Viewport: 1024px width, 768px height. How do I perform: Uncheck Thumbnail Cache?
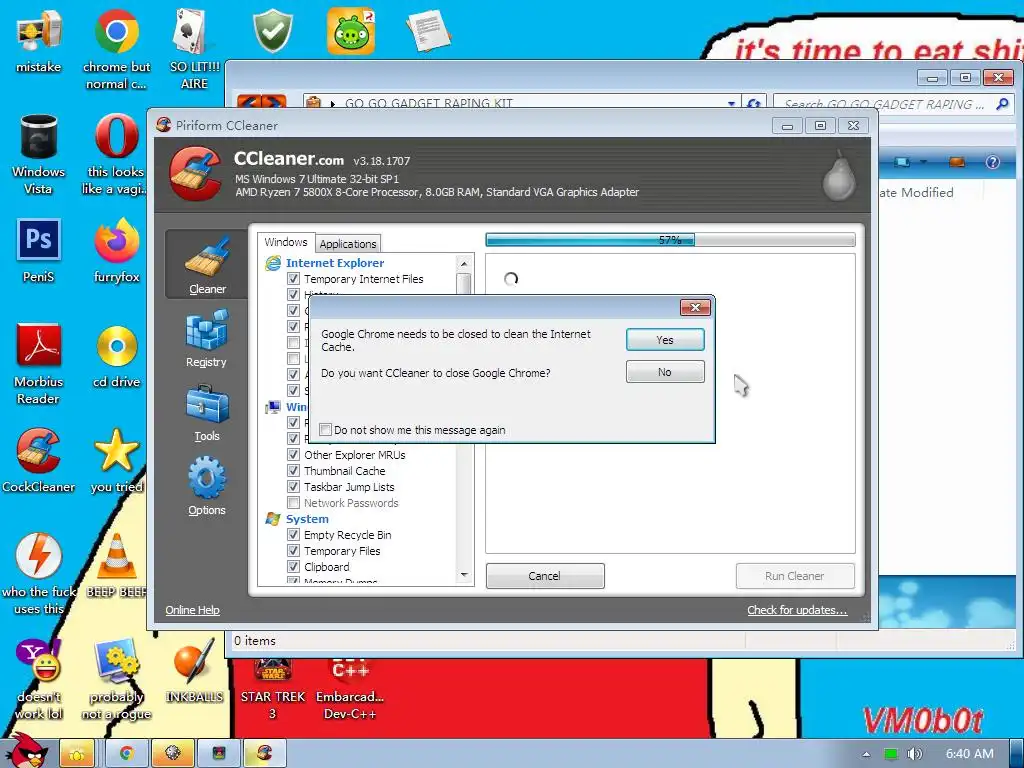click(x=293, y=471)
